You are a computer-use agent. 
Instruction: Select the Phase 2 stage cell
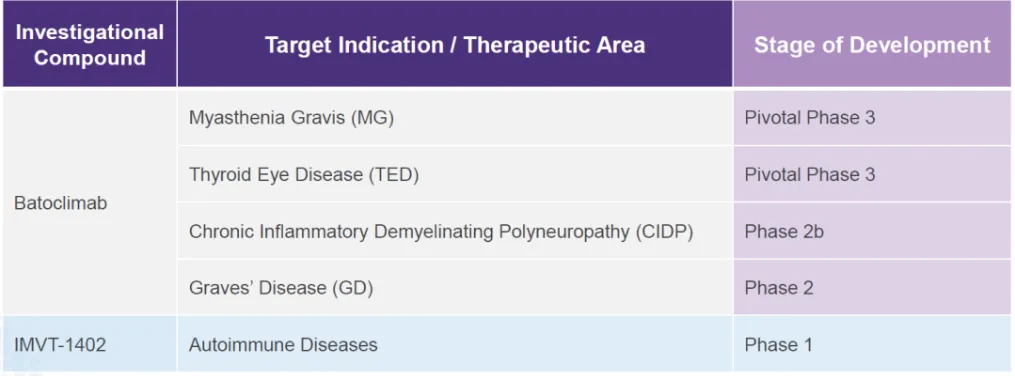click(x=872, y=287)
